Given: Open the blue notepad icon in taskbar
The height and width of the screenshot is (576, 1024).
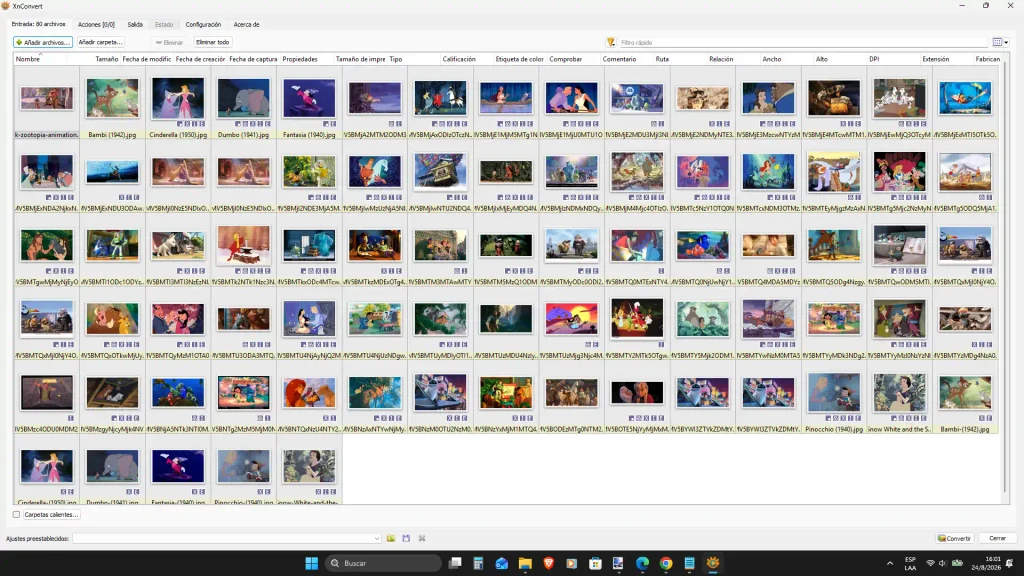Looking at the screenshot, I should pos(689,563).
